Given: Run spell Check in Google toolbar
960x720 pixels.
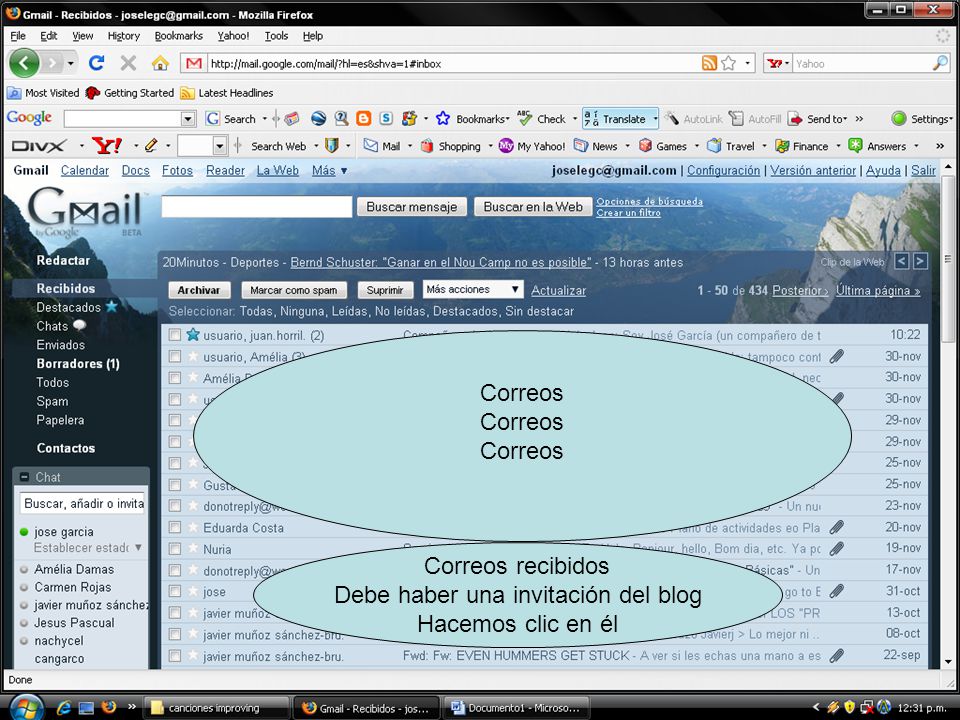Looking at the screenshot, I should (542, 119).
